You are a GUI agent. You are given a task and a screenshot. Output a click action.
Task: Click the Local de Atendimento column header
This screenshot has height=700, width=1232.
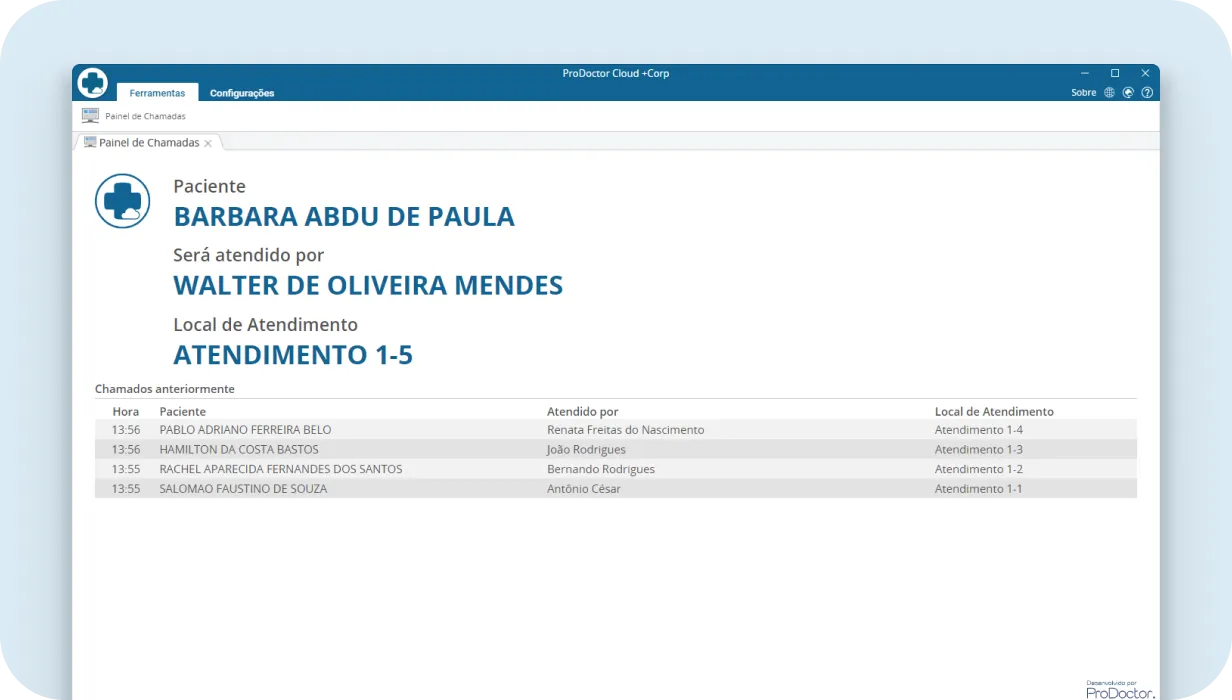coord(994,411)
